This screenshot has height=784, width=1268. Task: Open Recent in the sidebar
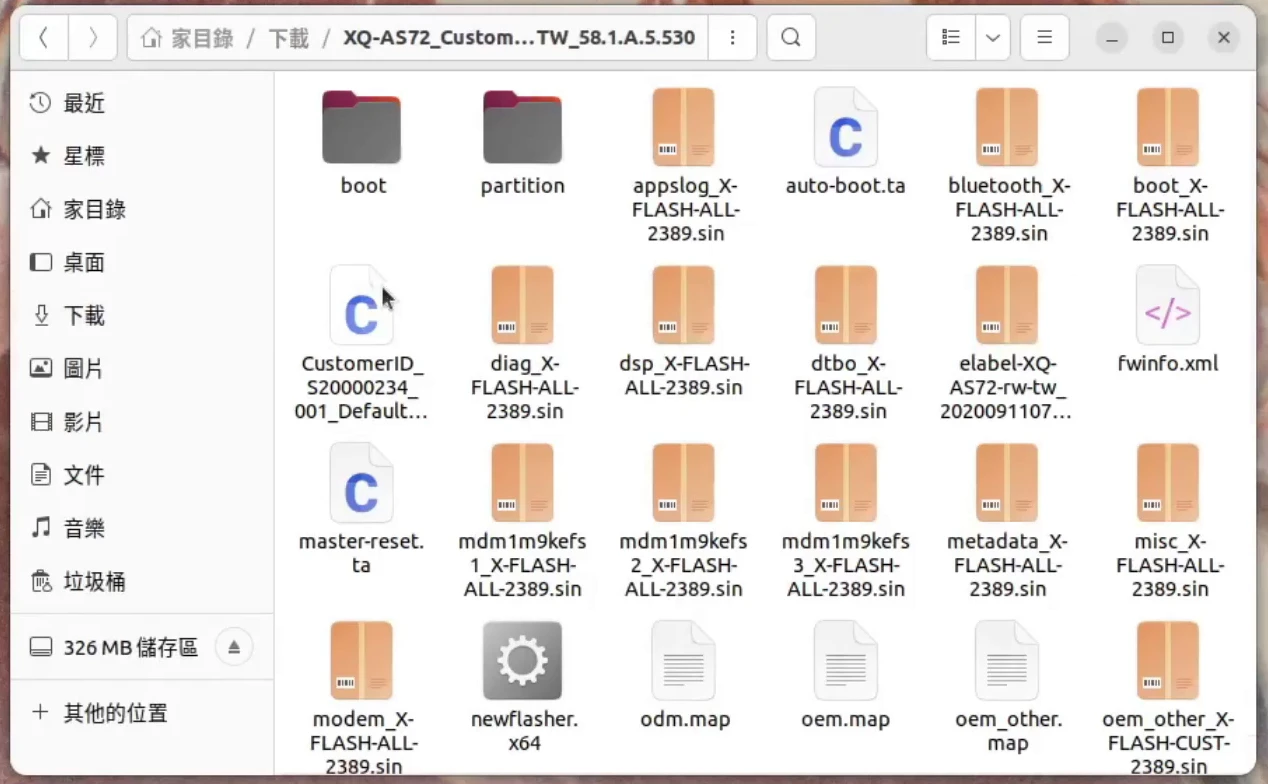coord(83,103)
